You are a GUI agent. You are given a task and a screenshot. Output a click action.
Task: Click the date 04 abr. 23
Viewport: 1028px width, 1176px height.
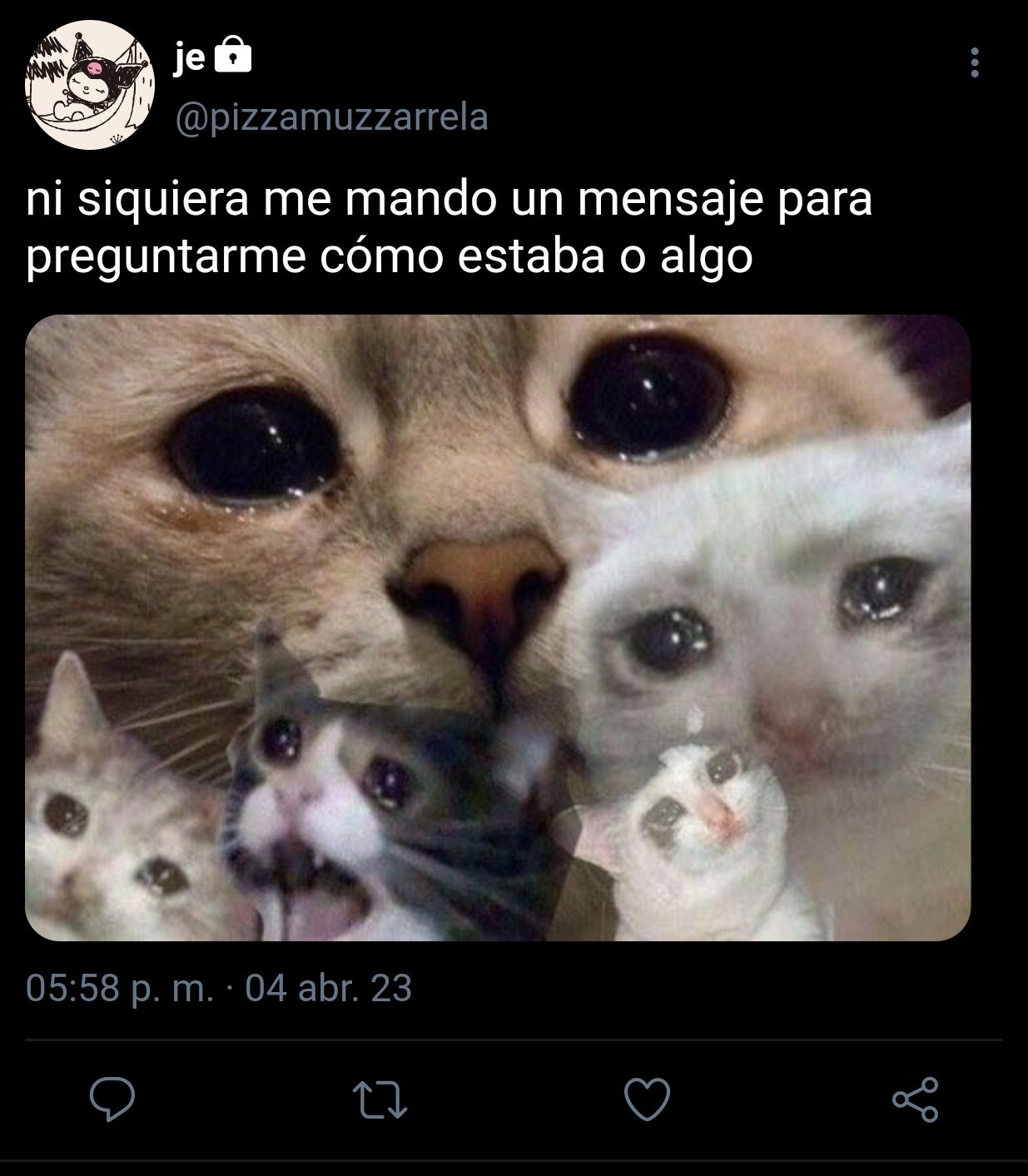click(x=329, y=989)
